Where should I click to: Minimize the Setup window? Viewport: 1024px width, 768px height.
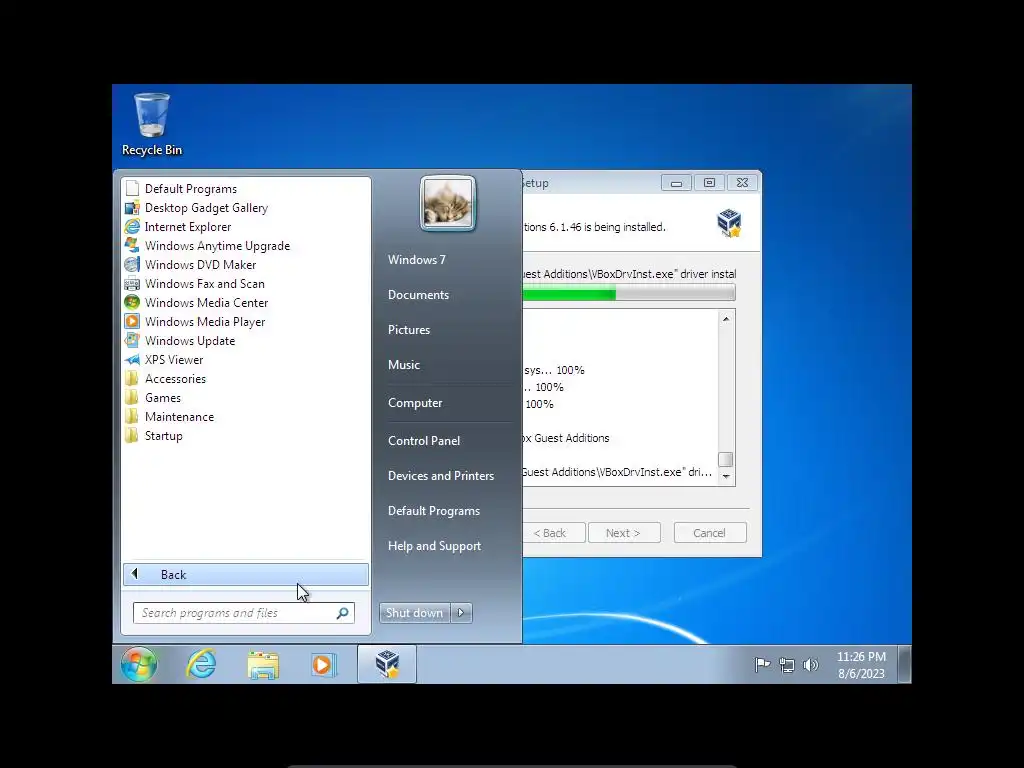(677, 183)
